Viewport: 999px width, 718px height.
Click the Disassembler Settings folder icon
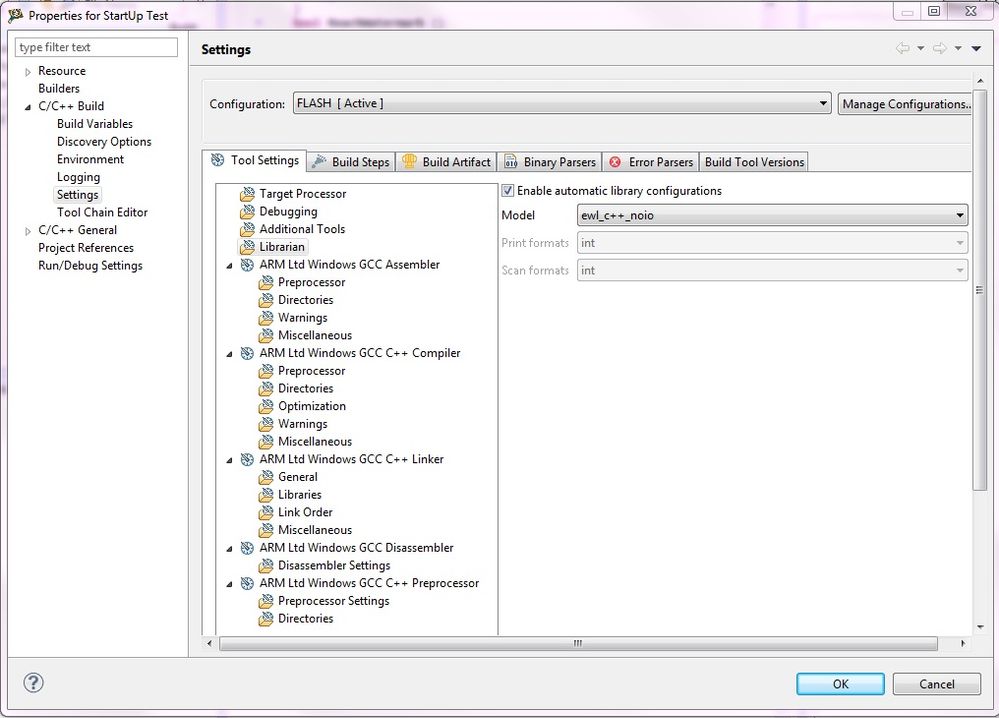click(266, 565)
